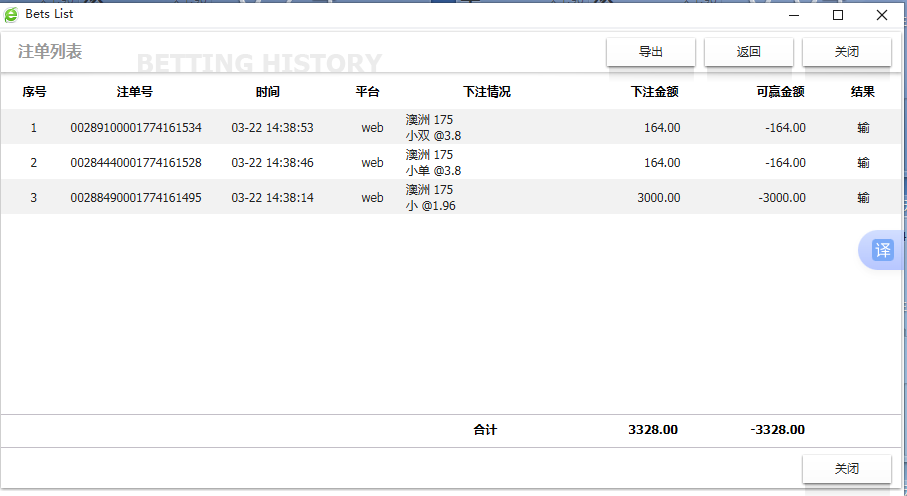Image resolution: width=907 pixels, height=496 pixels.
Task: Click the 3000.00 bet amount
Action: coord(659,197)
